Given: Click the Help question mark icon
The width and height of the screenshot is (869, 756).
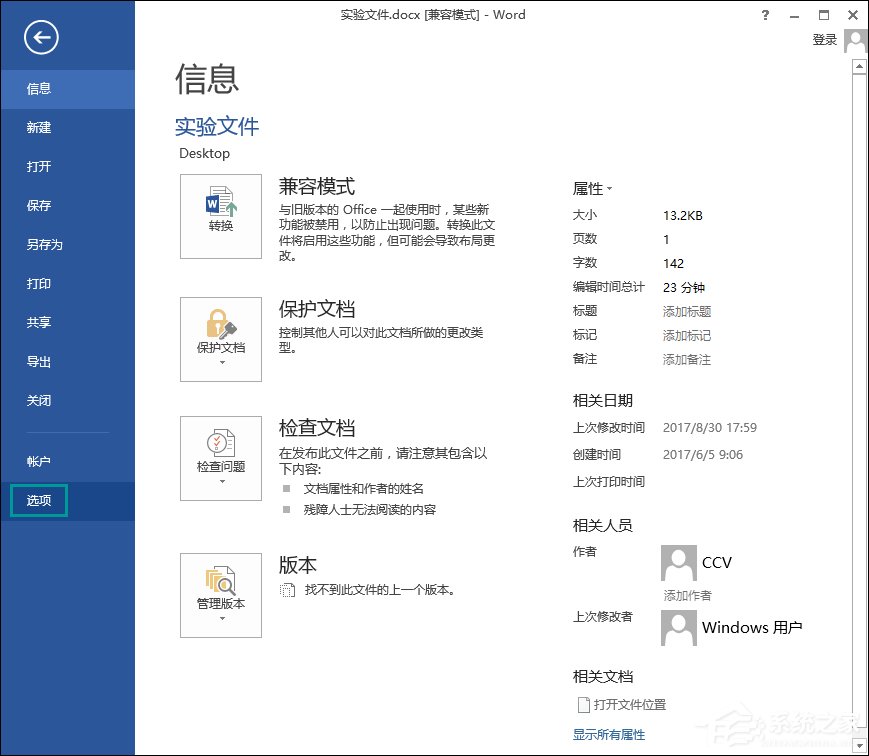Looking at the screenshot, I should (x=765, y=15).
